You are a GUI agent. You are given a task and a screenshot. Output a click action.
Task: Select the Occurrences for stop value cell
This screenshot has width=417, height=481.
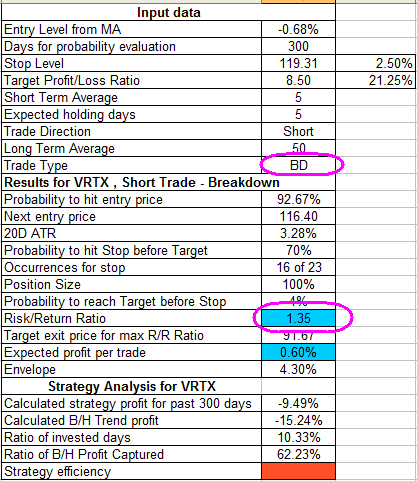click(298, 267)
